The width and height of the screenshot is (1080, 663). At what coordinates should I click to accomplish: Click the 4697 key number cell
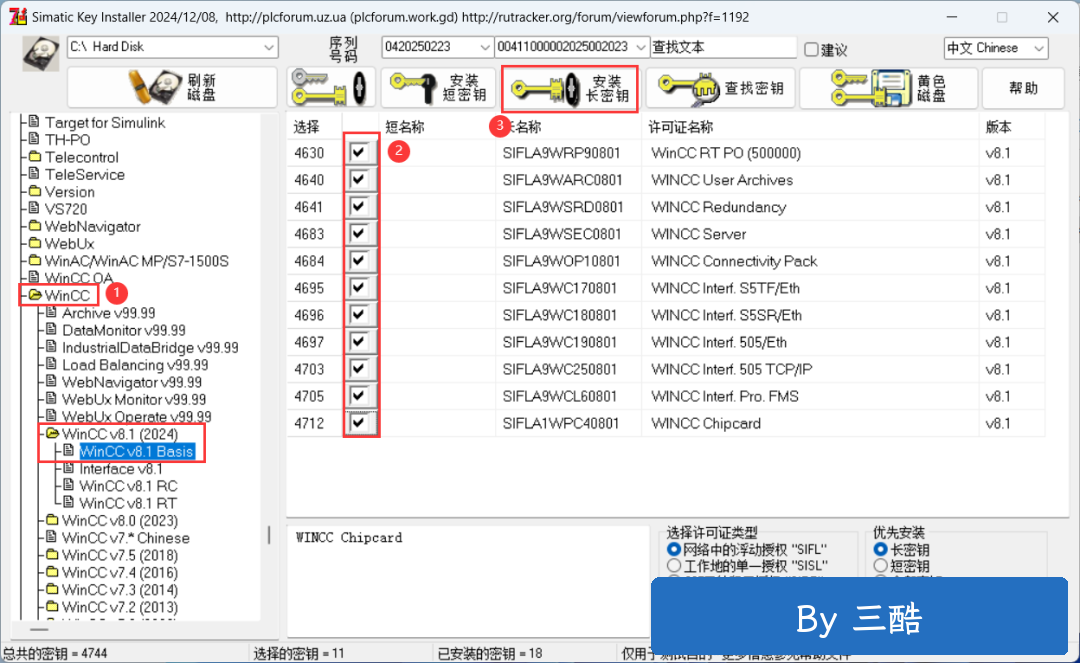point(309,342)
